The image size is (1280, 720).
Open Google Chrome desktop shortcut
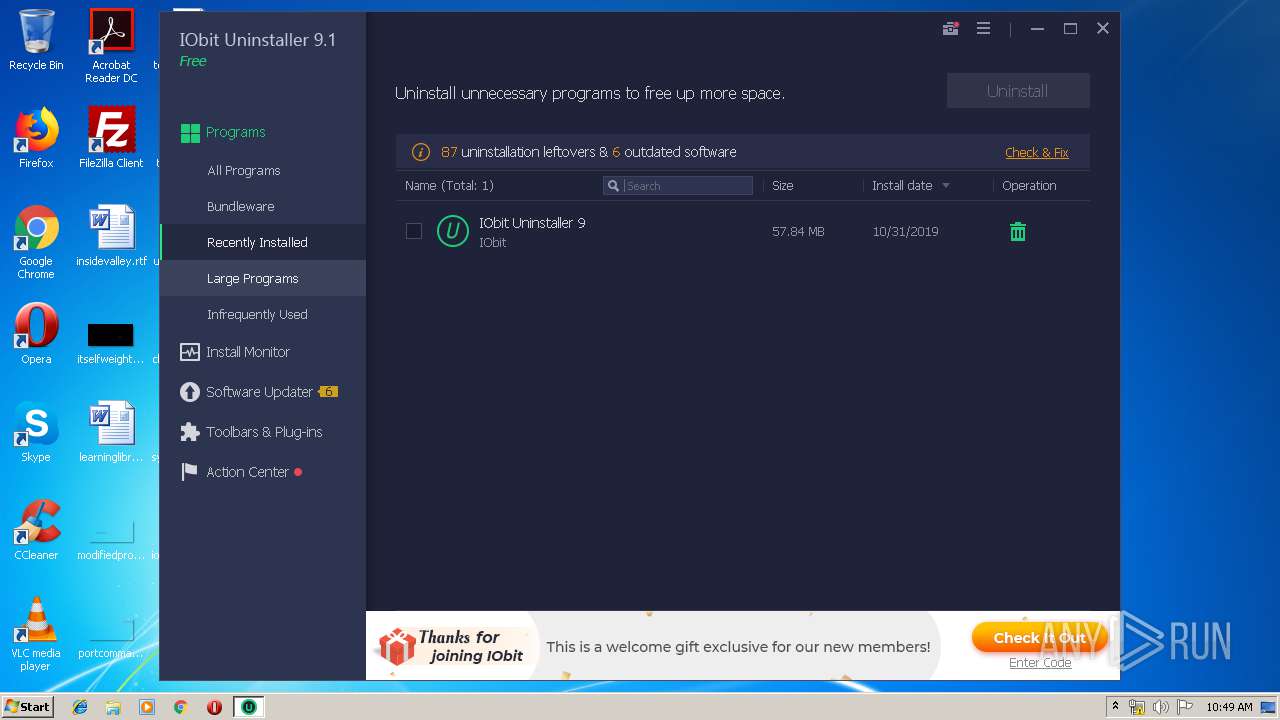click(36, 243)
